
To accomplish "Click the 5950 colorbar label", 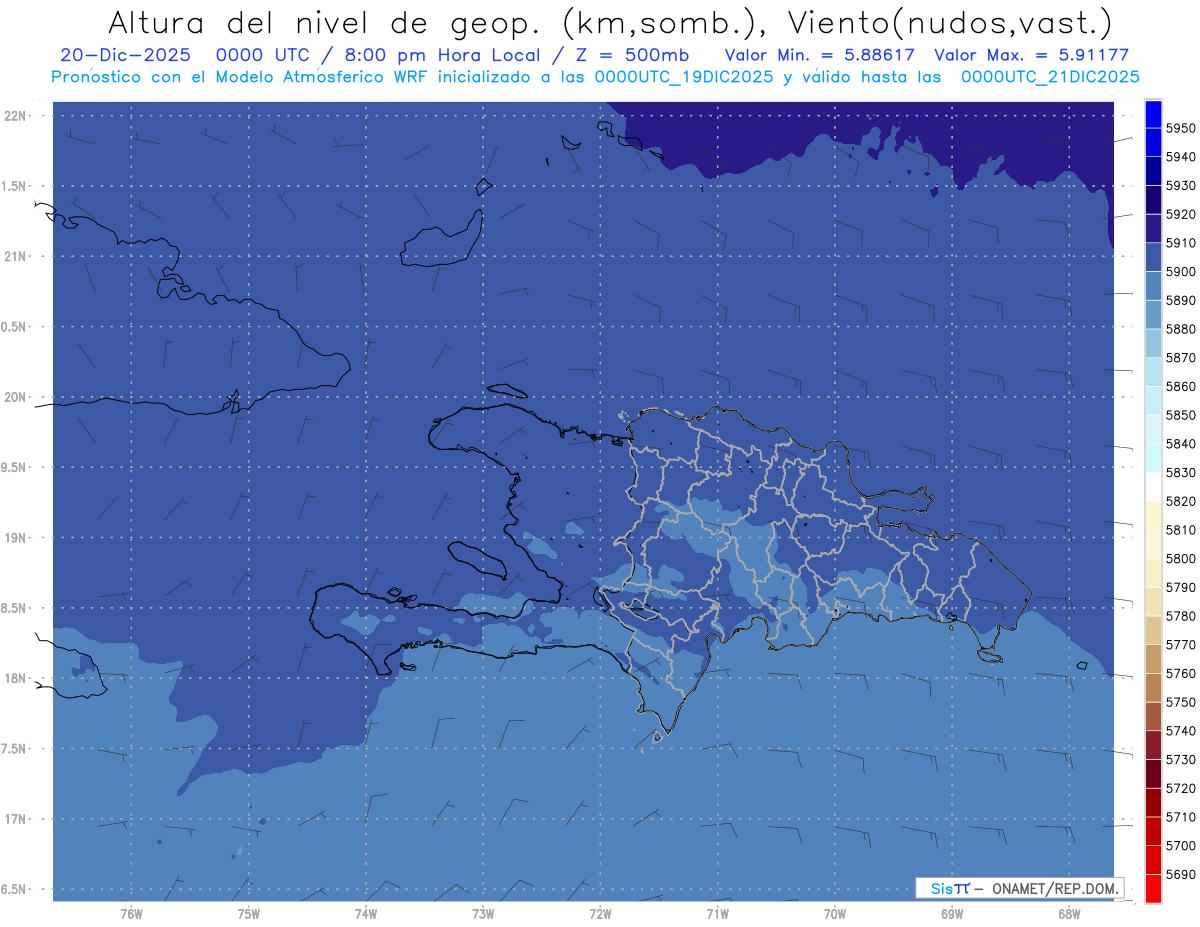I will [x=1180, y=128].
